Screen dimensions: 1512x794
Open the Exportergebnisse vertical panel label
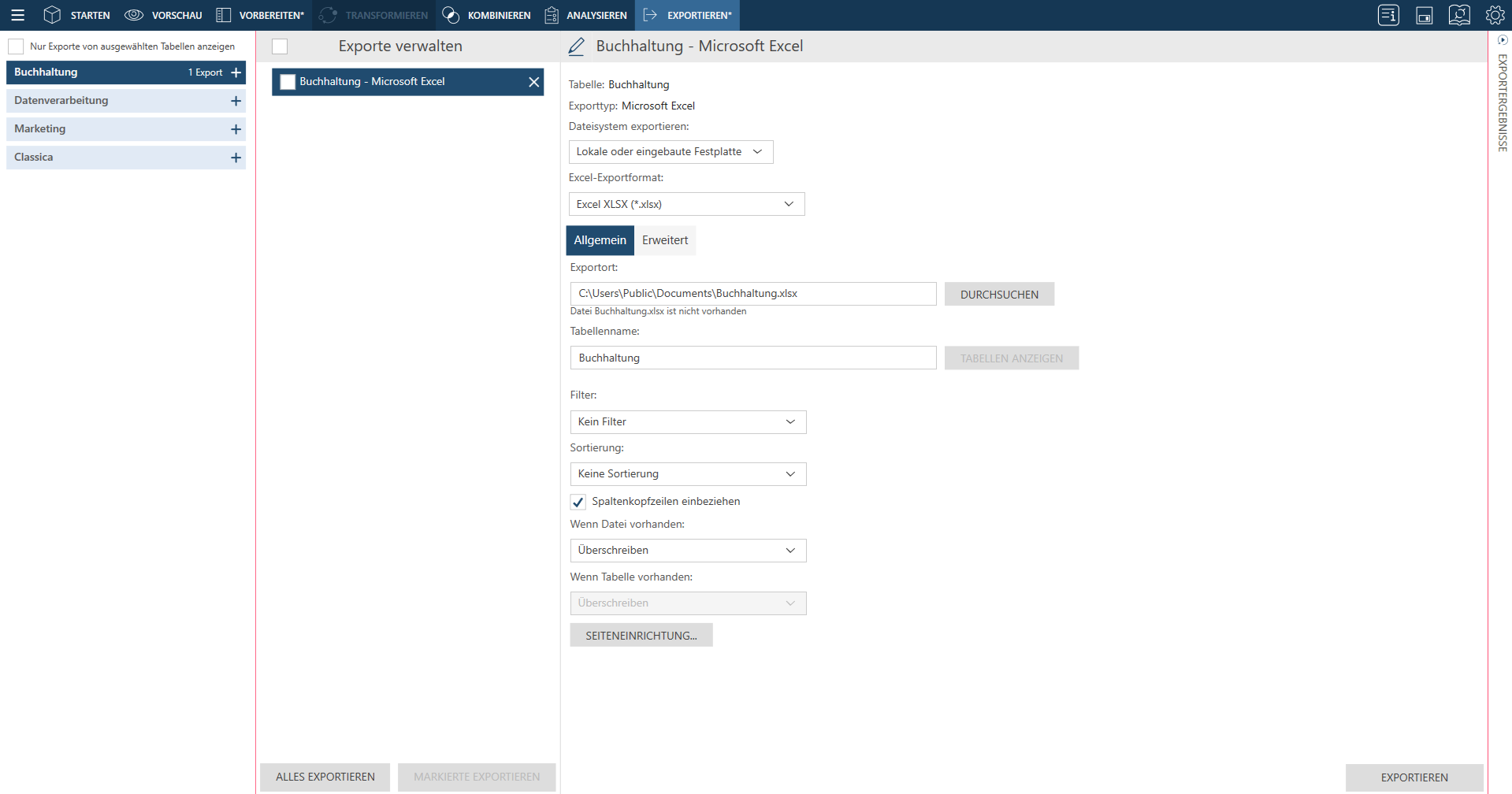pyautogui.click(x=1503, y=103)
